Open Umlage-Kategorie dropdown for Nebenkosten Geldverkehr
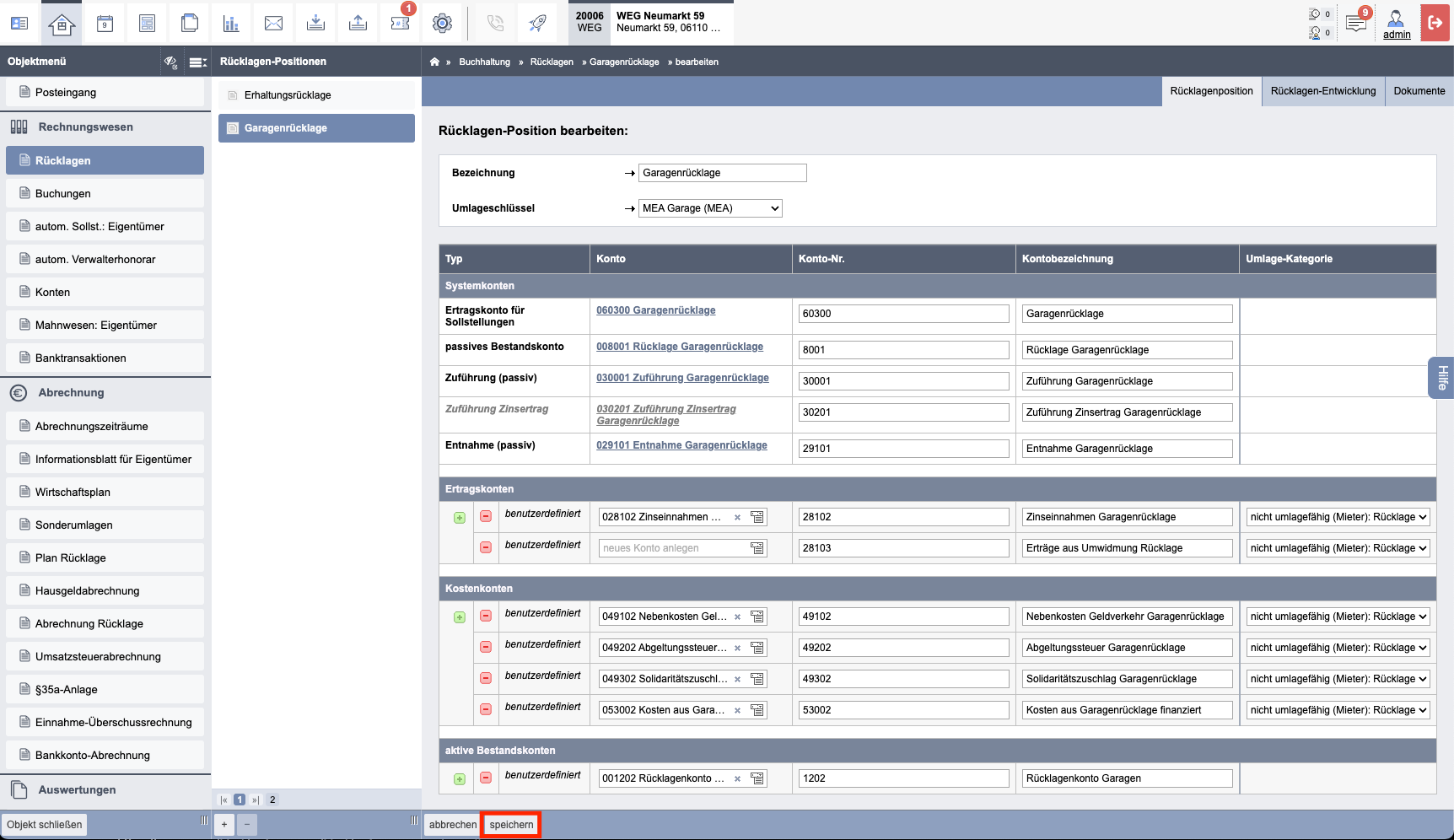Screen dimensions: 1454x840 point(1338,617)
